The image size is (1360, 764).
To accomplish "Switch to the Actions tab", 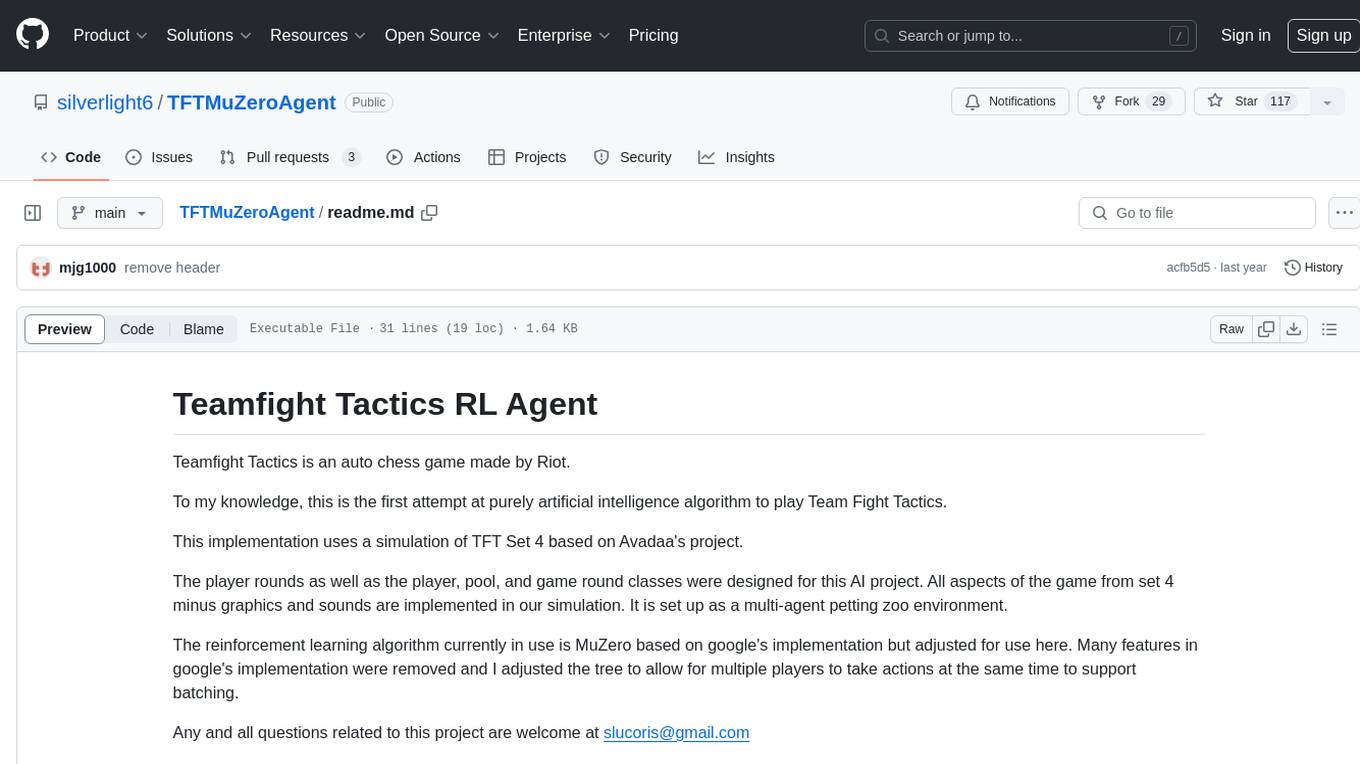I will coord(423,157).
